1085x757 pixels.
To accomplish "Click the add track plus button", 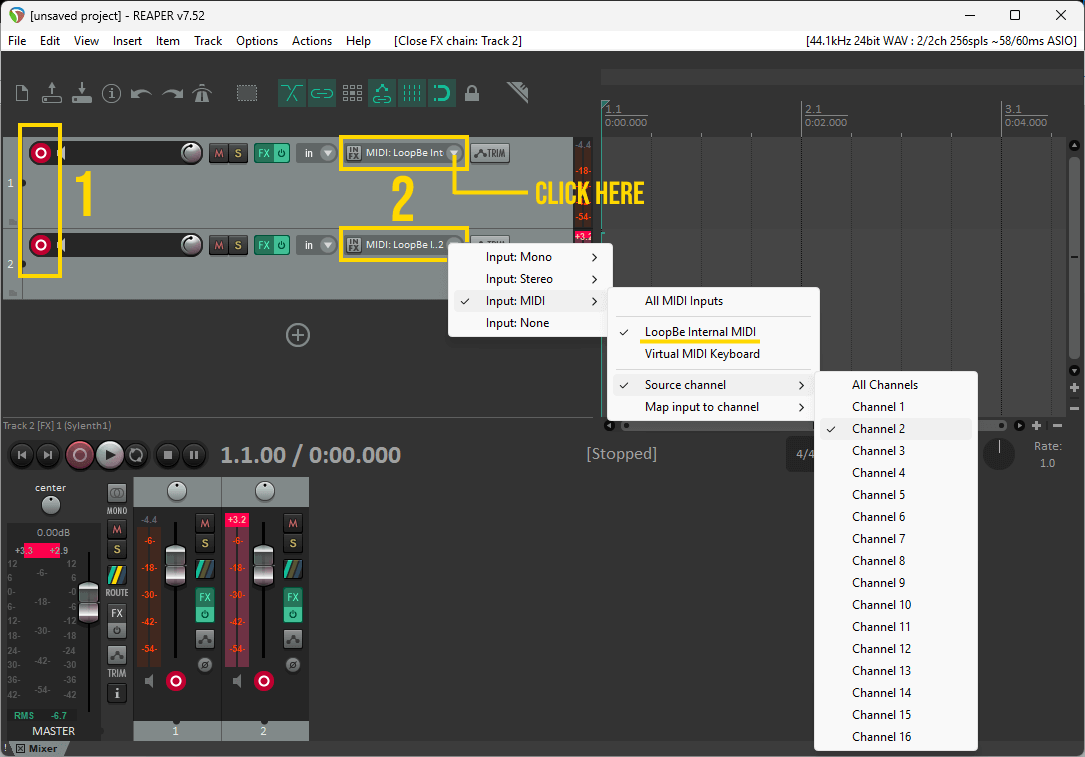I will click(298, 335).
